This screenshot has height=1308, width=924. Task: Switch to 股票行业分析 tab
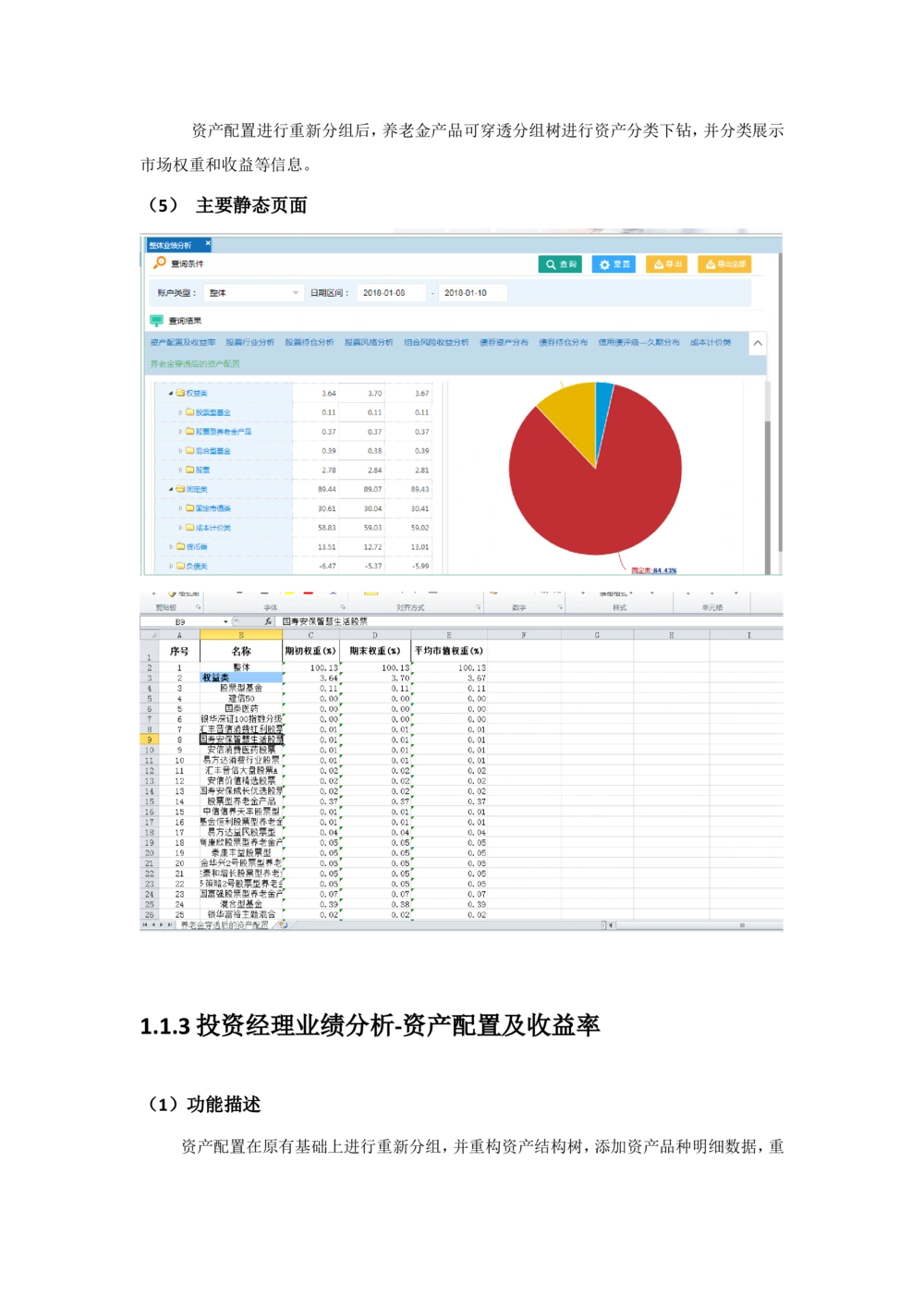249,343
